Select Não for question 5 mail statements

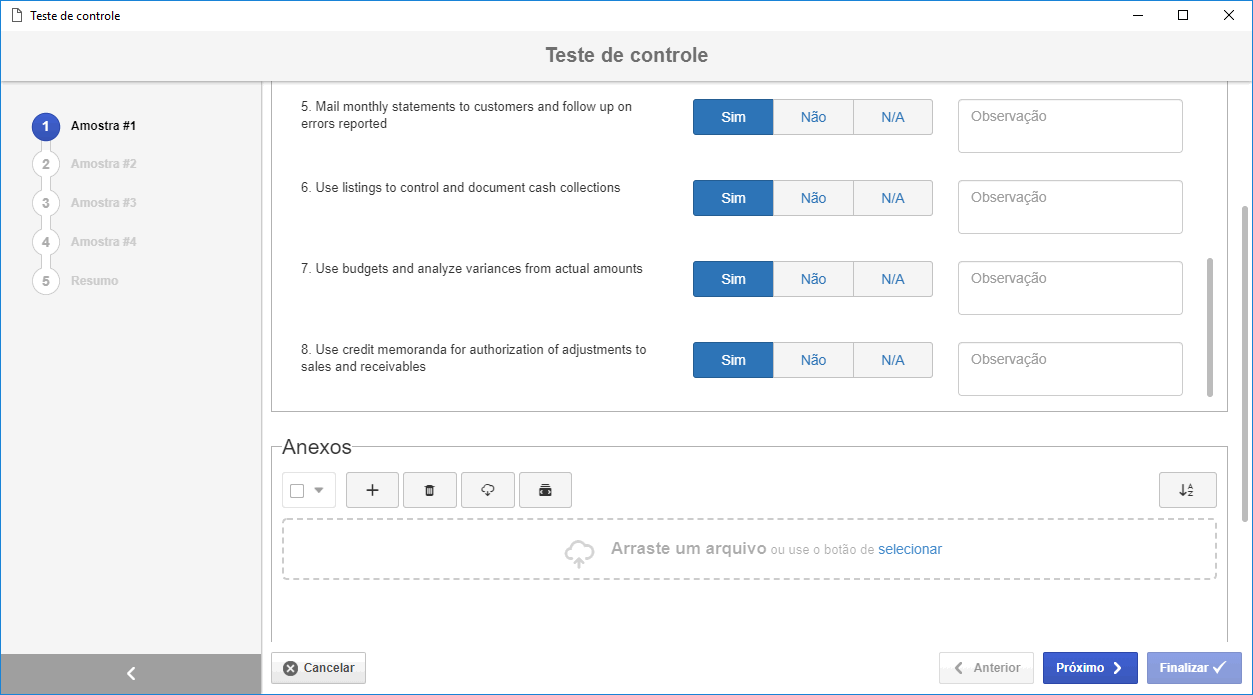tap(813, 117)
